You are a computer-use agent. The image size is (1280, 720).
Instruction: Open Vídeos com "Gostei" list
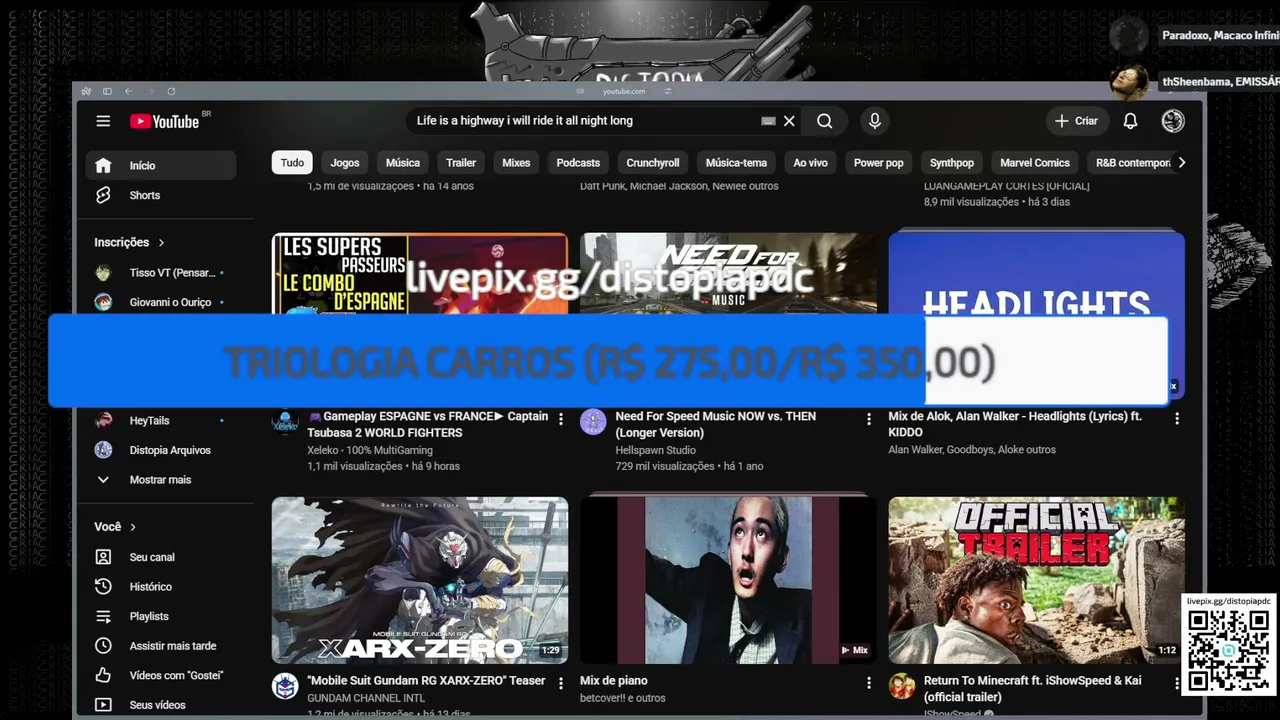[161, 675]
